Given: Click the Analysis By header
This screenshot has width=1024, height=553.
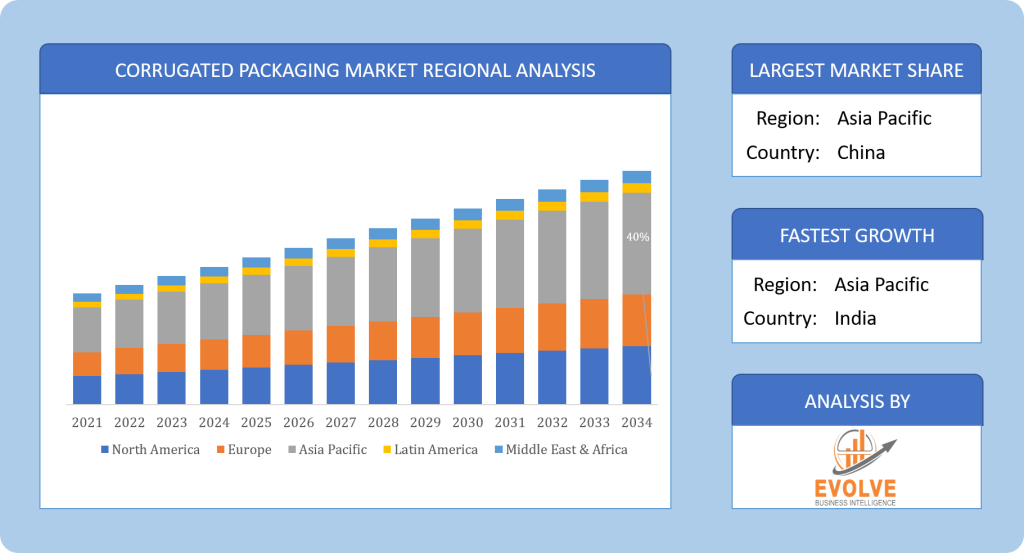Looking at the screenshot, I should point(857,402).
